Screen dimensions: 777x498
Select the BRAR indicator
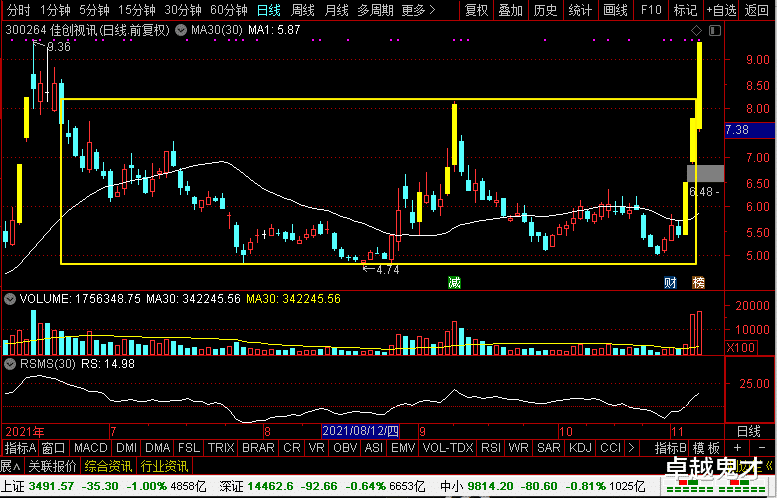coord(258,448)
